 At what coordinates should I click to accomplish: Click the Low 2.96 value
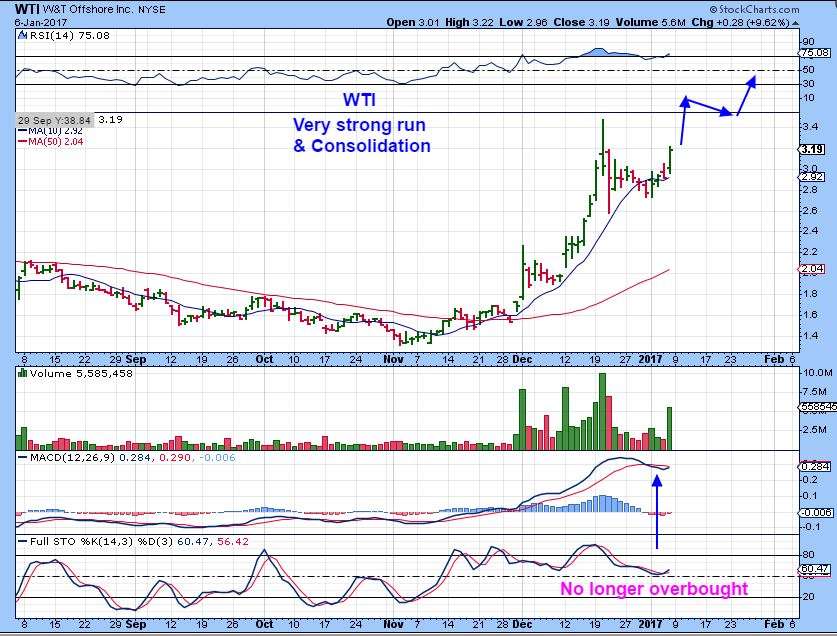tap(523, 22)
